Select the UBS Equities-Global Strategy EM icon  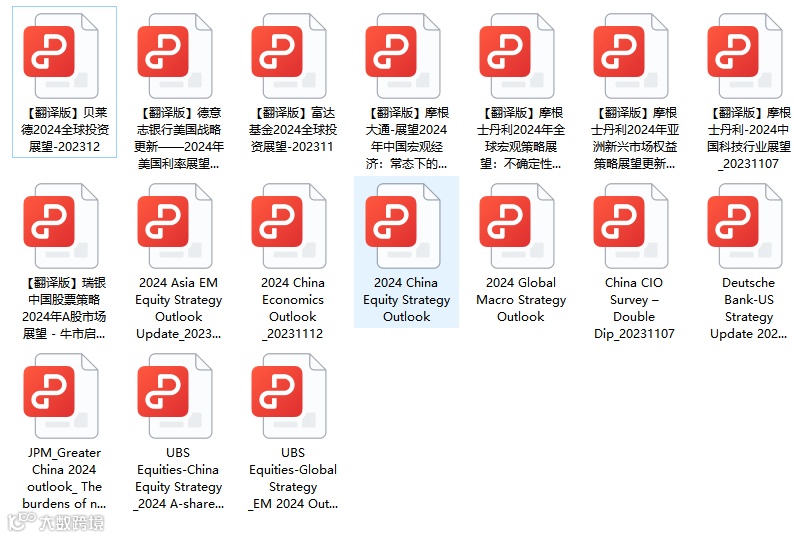coord(289,396)
